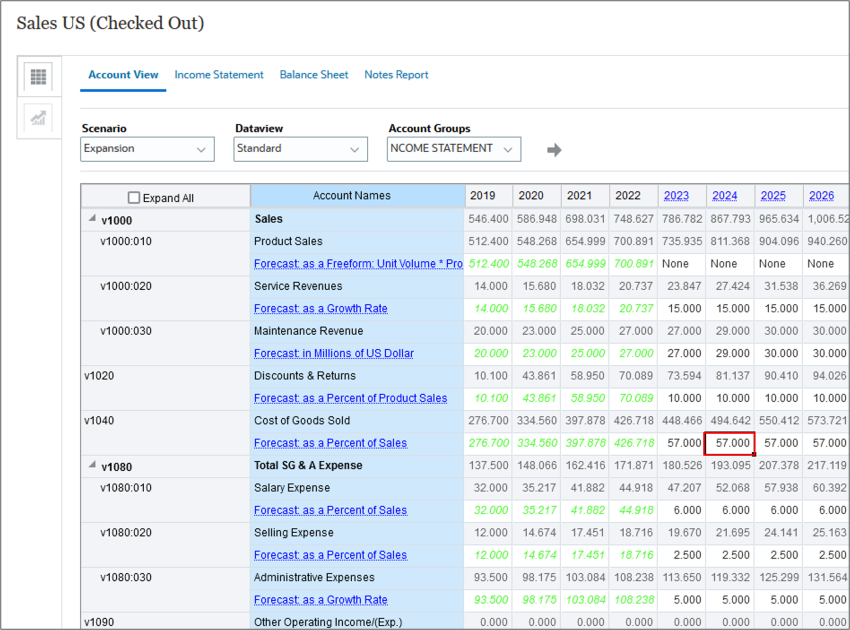Image resolution: width=850 pixels, height=630 pixels.
Task: Open the Scenario dropdown showing Expansion
Action: [x=147, y=149]
